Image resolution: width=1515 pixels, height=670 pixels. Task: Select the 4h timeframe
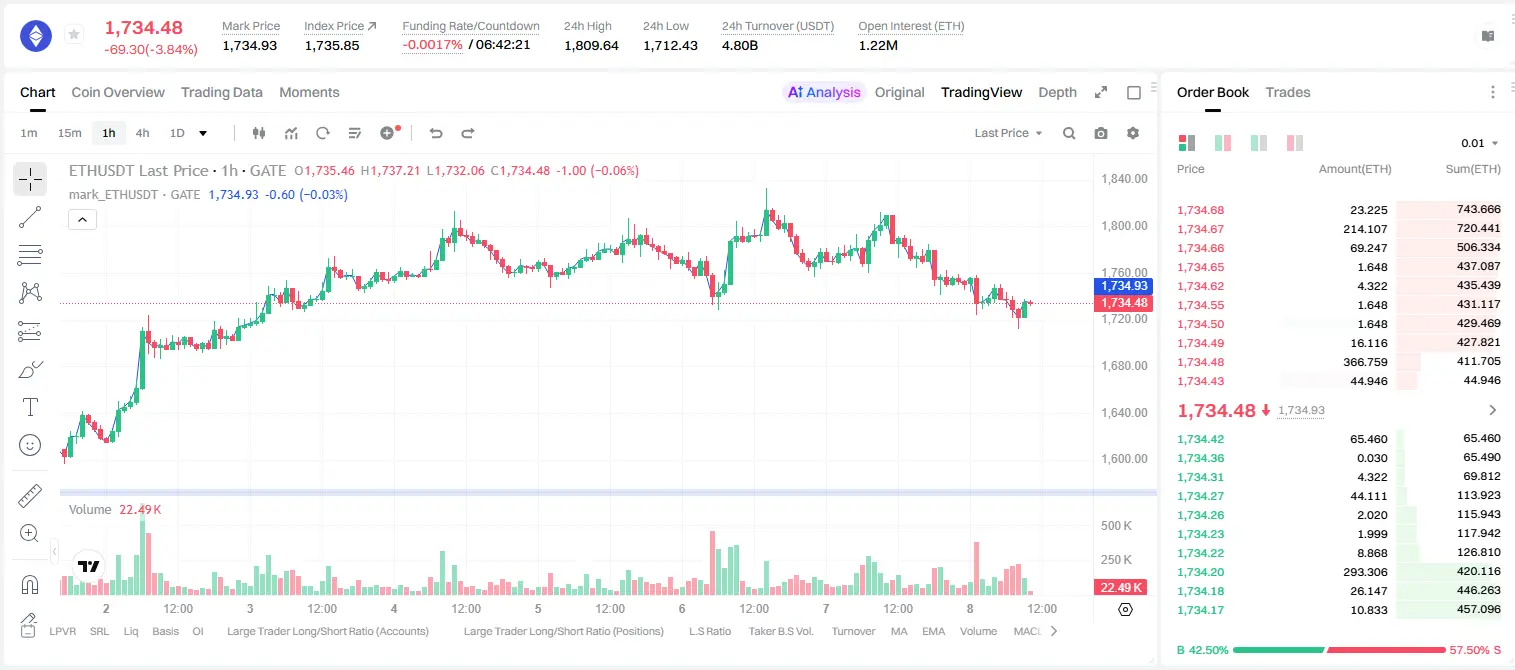[142, 133]
